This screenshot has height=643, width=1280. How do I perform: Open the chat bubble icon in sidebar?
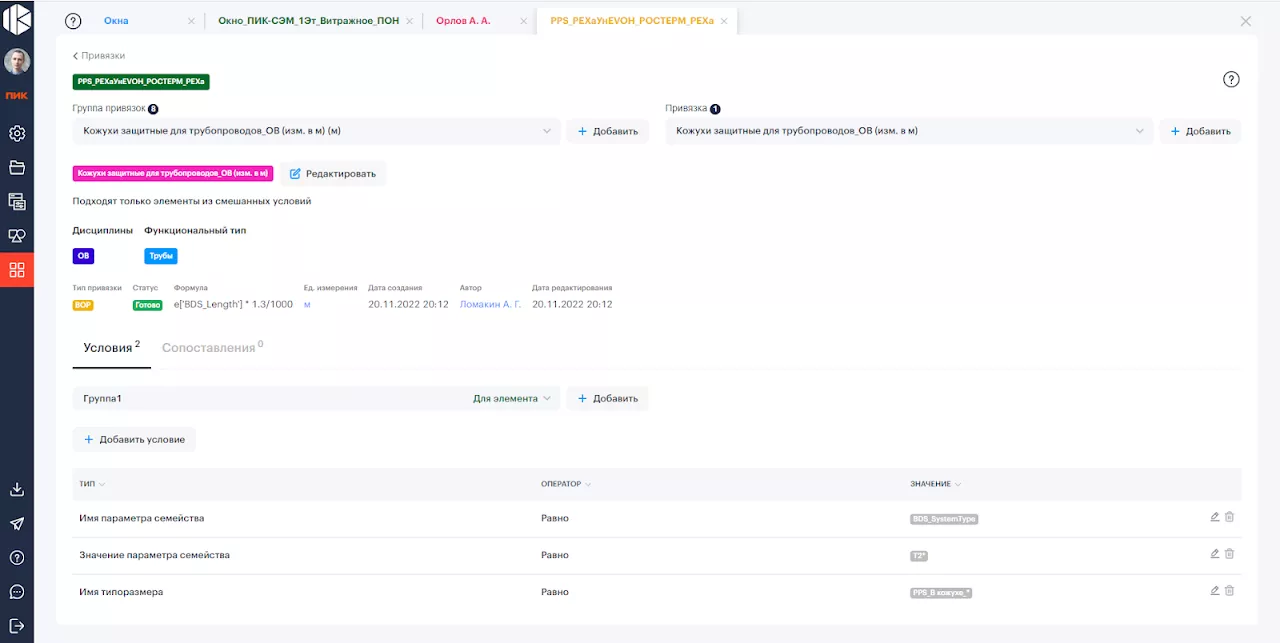click(x=17, y=592)
